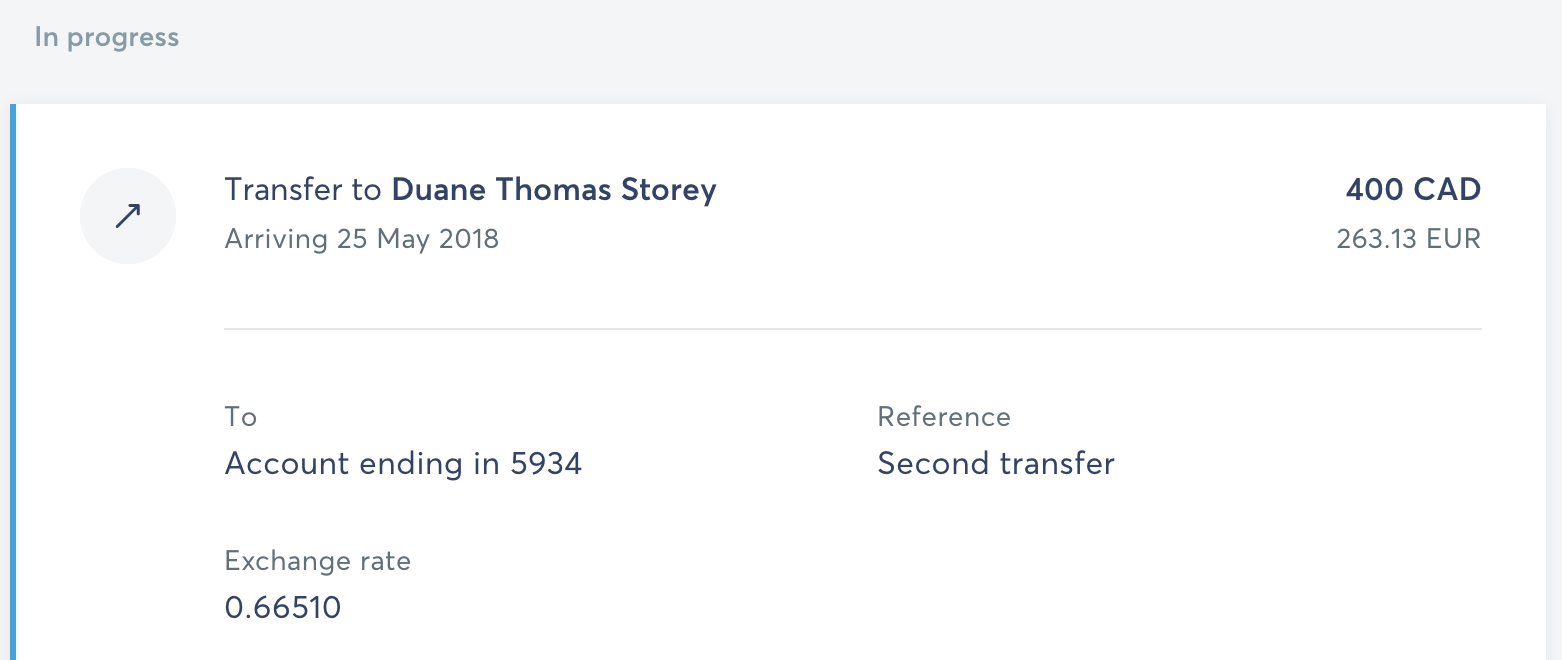
Task: Click the blue status bar on card edge
Action: [x=13, y=380]
